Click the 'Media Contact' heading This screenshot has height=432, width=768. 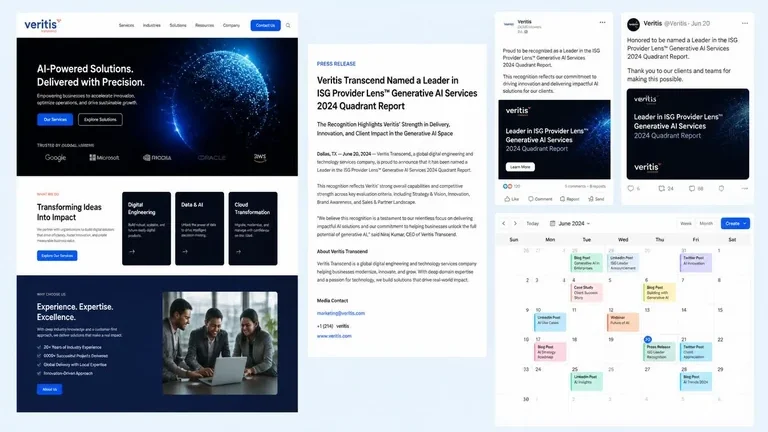point(332,301)
